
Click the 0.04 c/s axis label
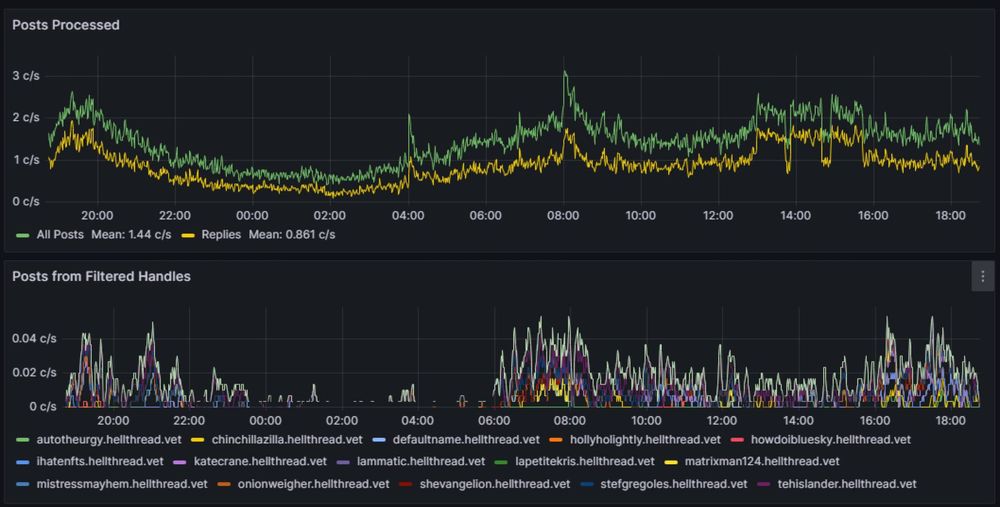click(34, 339)
